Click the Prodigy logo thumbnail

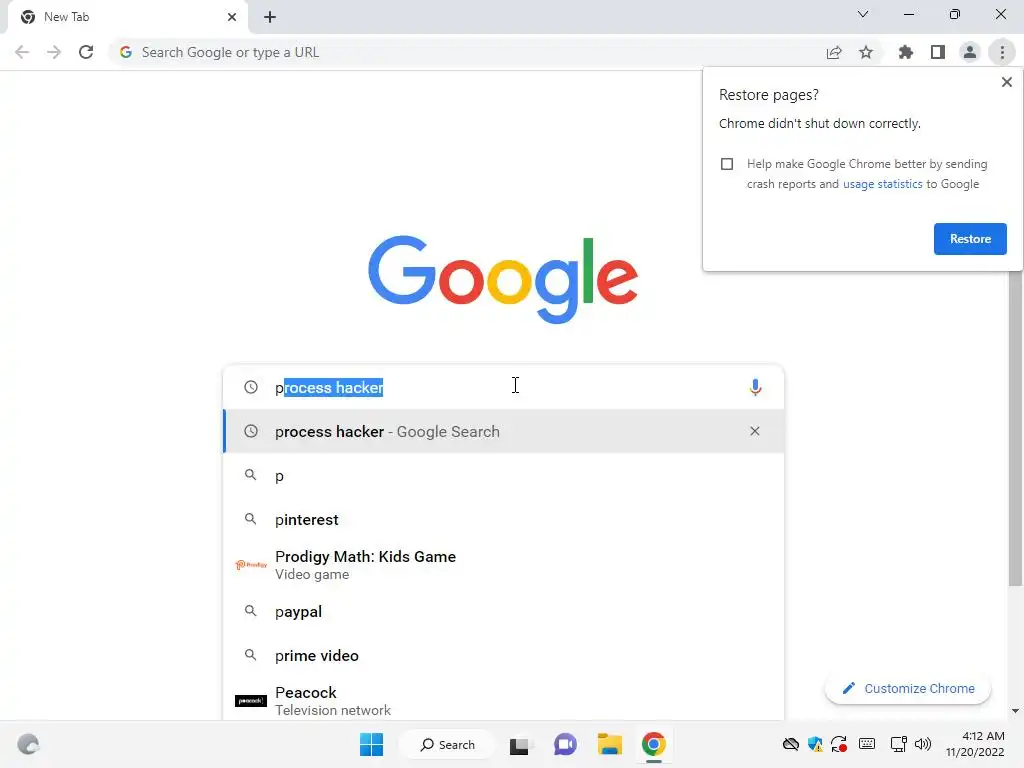click(251, 565)
